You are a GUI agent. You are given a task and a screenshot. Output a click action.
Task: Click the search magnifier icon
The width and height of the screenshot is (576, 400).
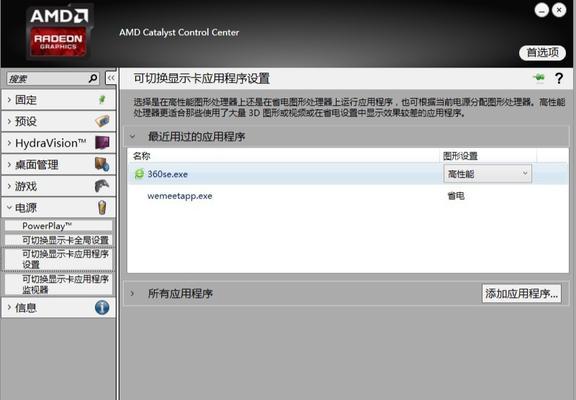[x=93, y=78]
